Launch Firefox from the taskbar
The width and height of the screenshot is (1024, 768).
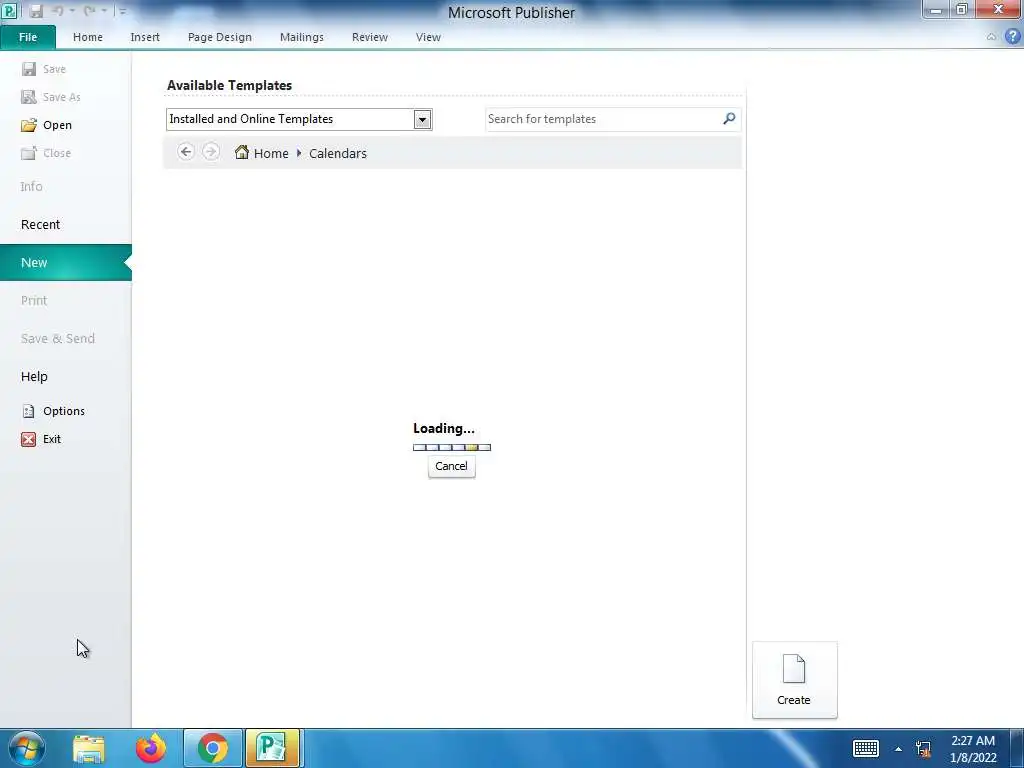pyautogui.click(x=151, y=748)
